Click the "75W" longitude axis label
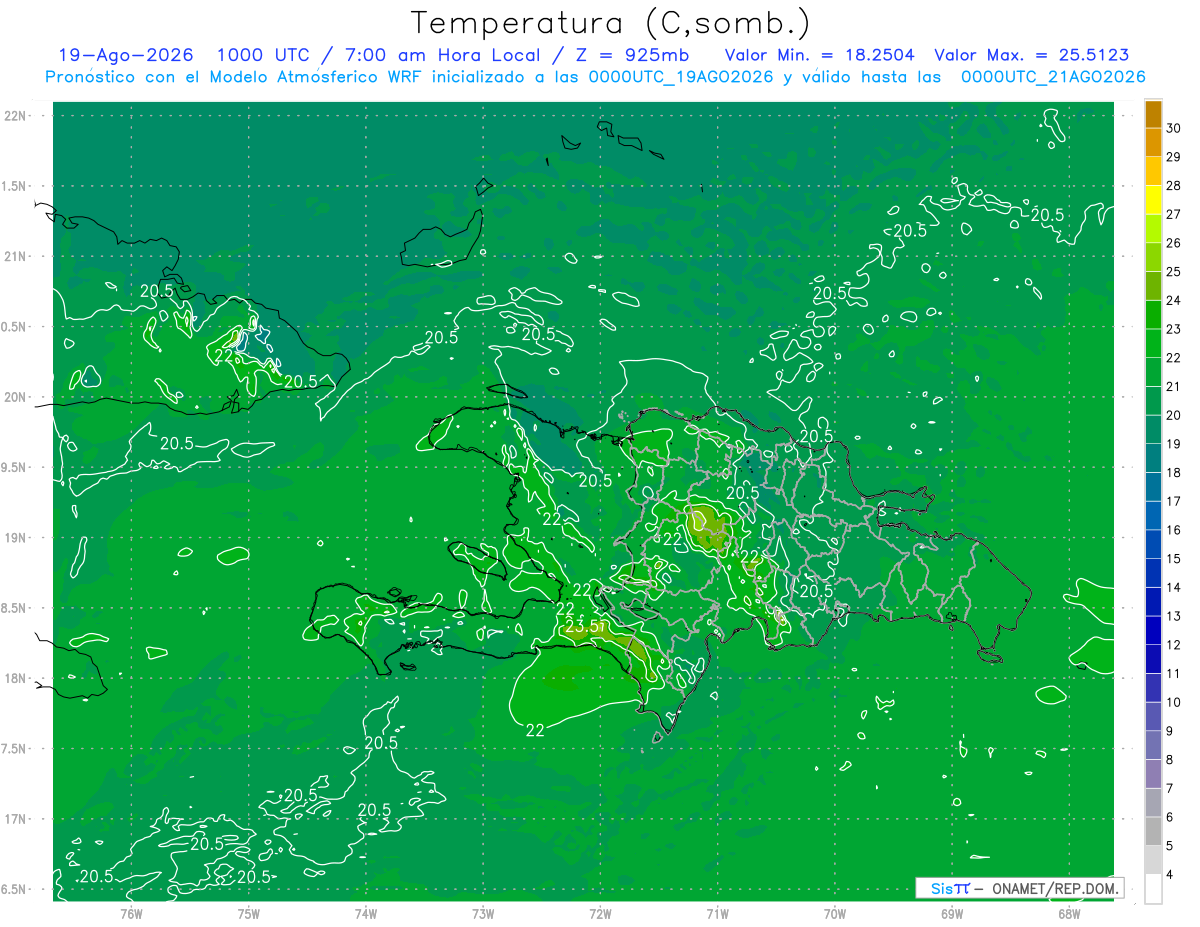The height and width of the screenshot is (927, 1200). (x=249, y=912)
